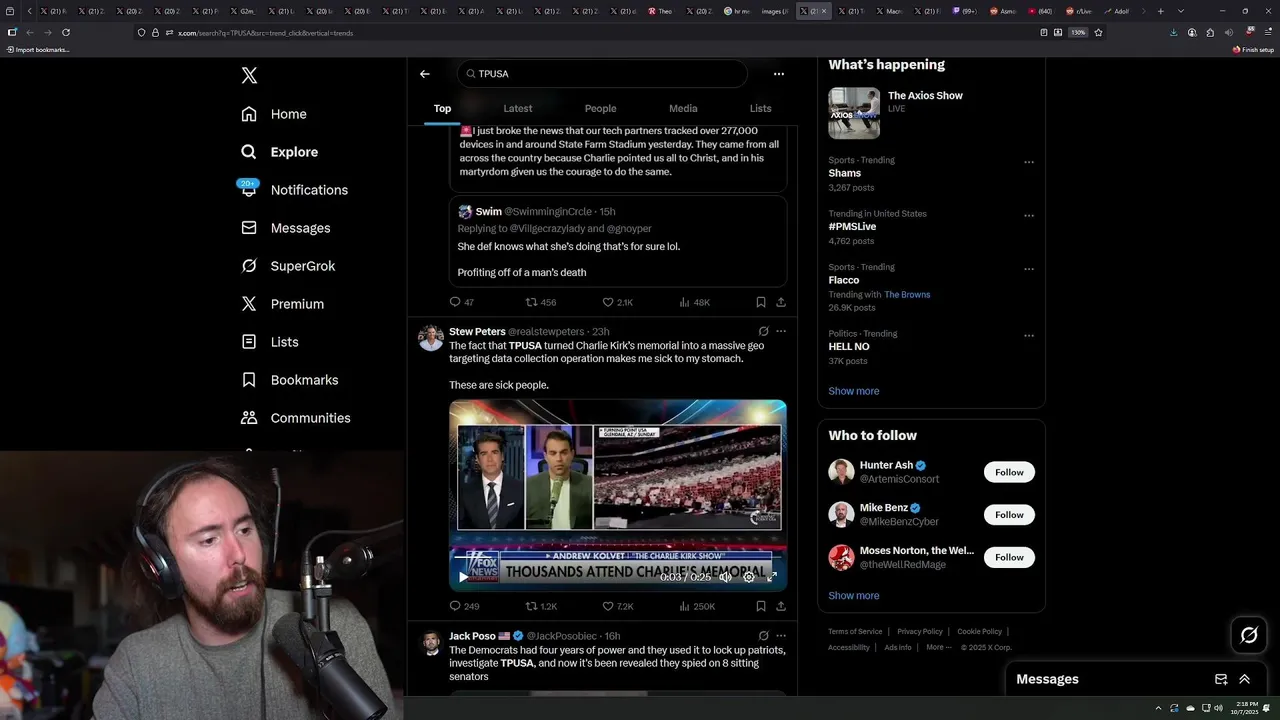This screenshot has width=1280, height=720.
Task: Open Premium in the sidebar
Action: pos(282,304)
